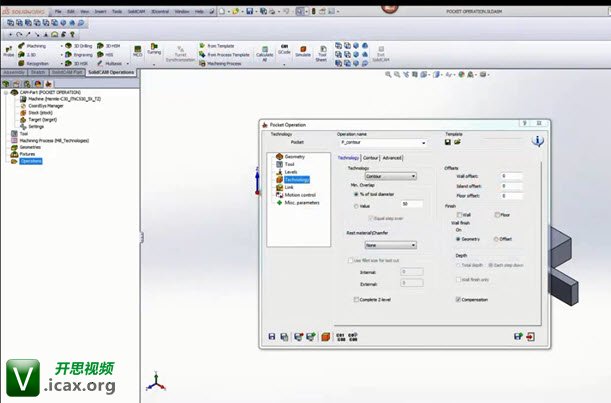Select the Recognition ribbon icon
The image size is (611, 403).
[22, 63]
